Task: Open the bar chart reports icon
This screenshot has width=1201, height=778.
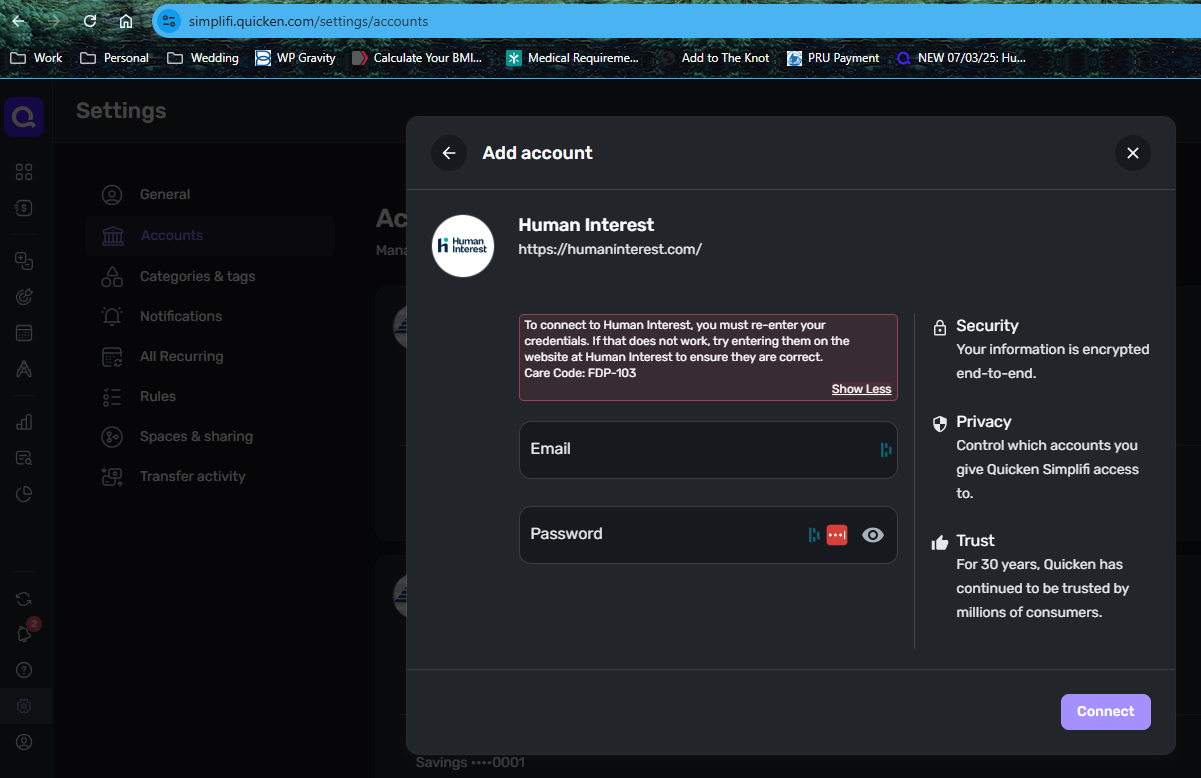Action: tap(24, 422)
